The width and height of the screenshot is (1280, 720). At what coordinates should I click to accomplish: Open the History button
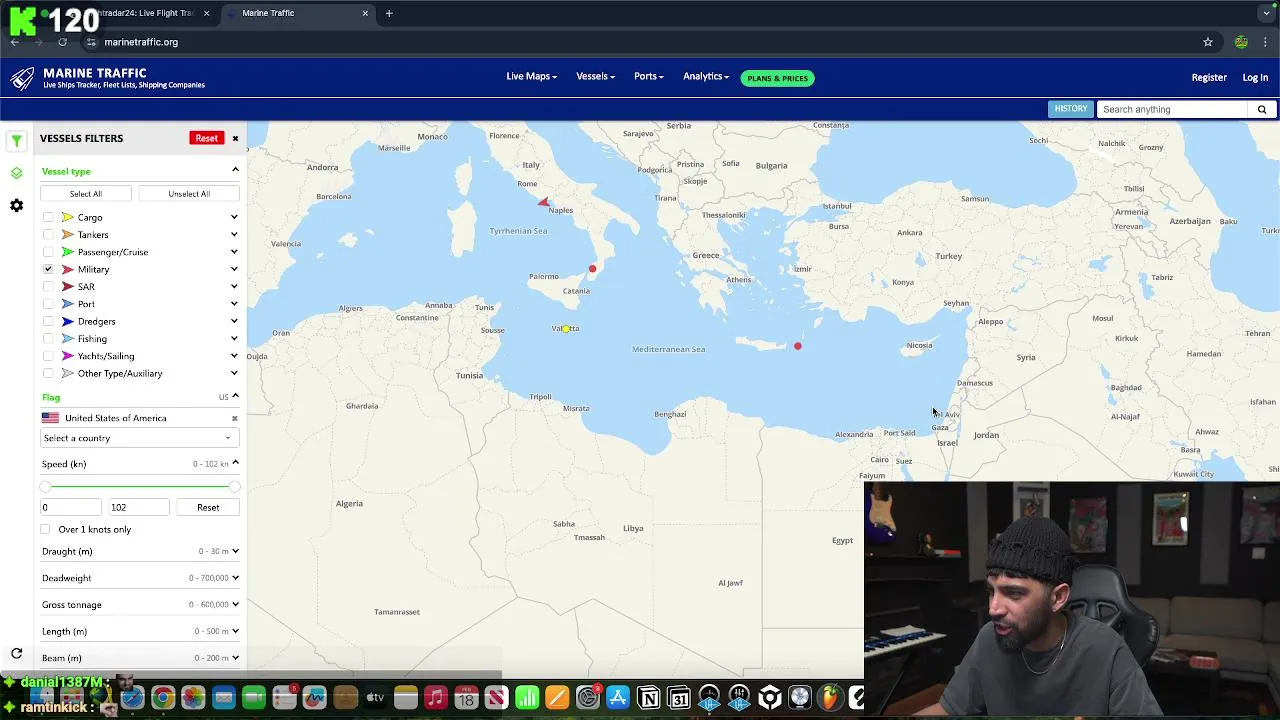click(x=1070, y=109)
